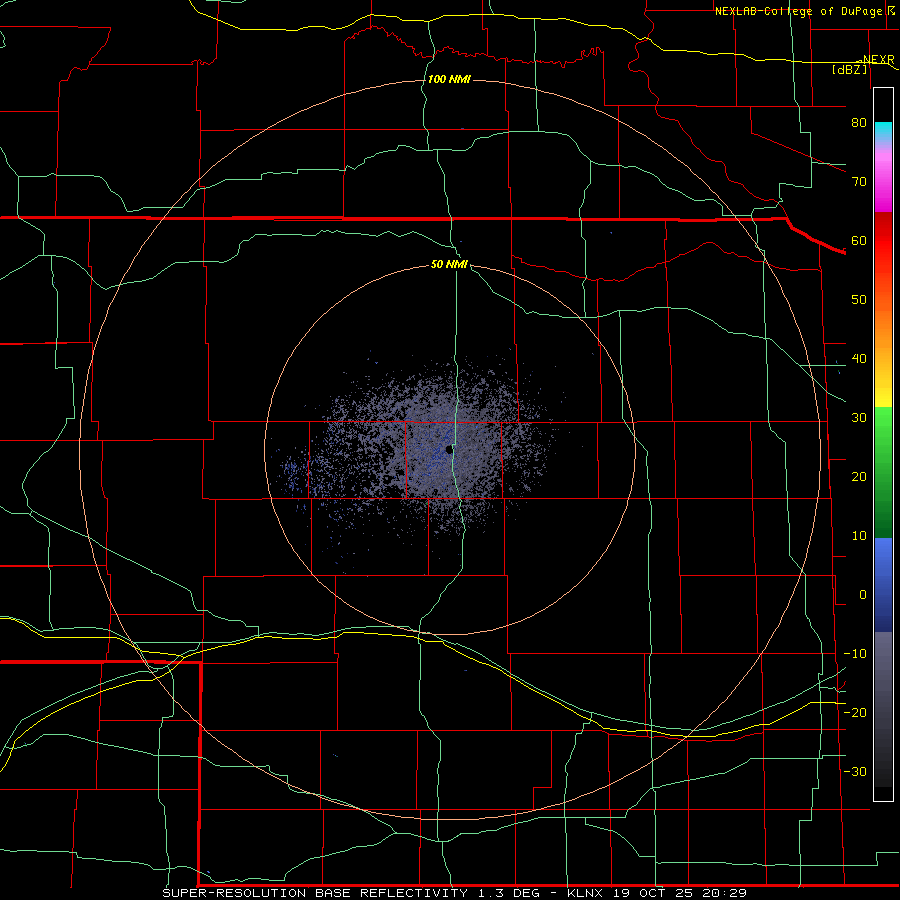Click the 30 value on the dBZ scale
Screen dimensions: 900x900
click(x=859, y=417)
